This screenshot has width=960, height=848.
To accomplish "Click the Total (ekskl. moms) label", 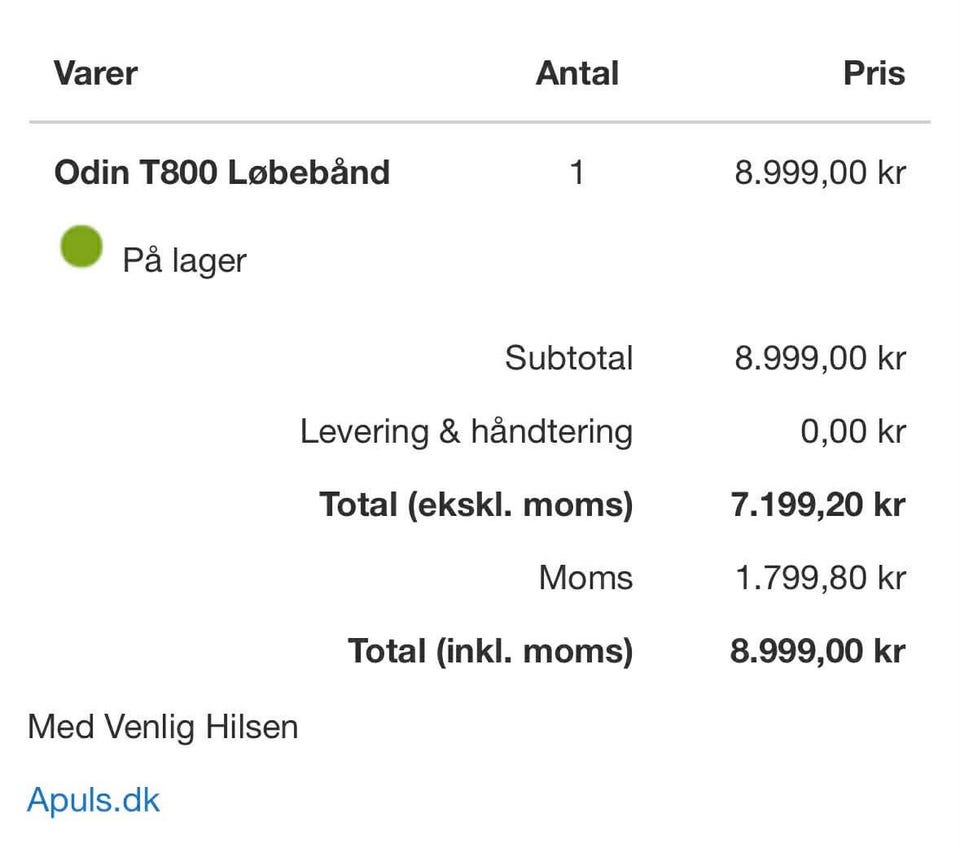I will [476, 505].
